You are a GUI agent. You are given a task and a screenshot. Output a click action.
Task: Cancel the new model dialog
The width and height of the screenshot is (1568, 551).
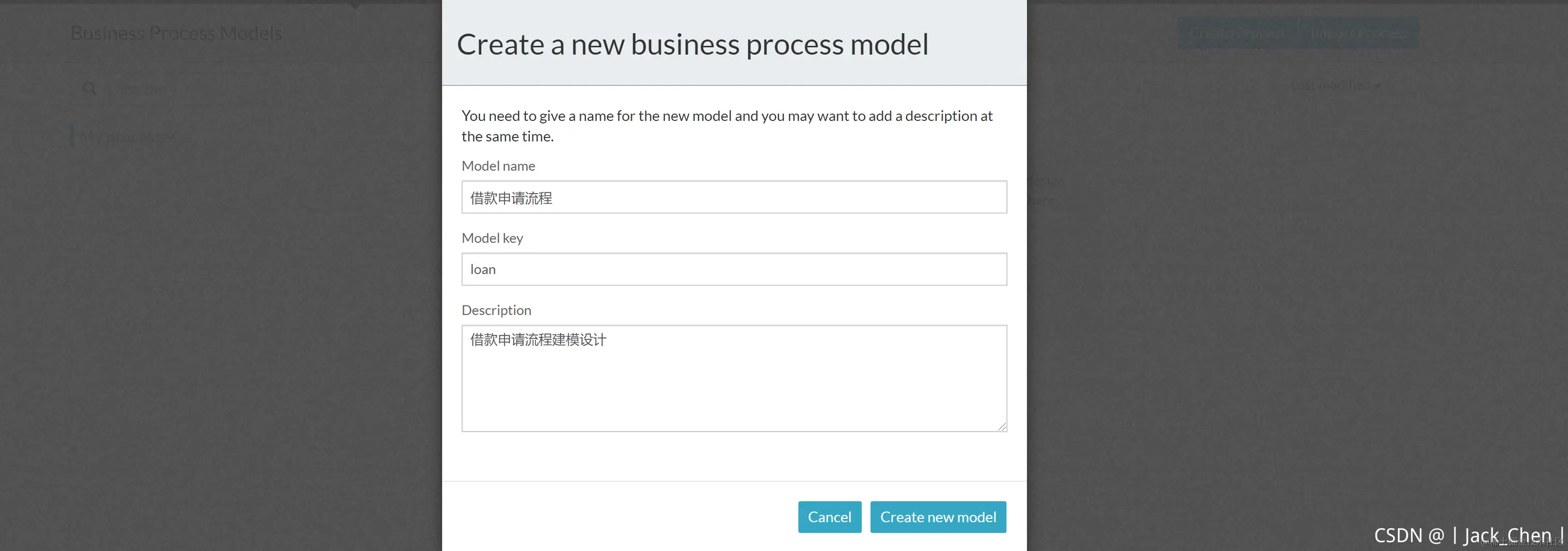pyautogui.click(x=830, y=517)
